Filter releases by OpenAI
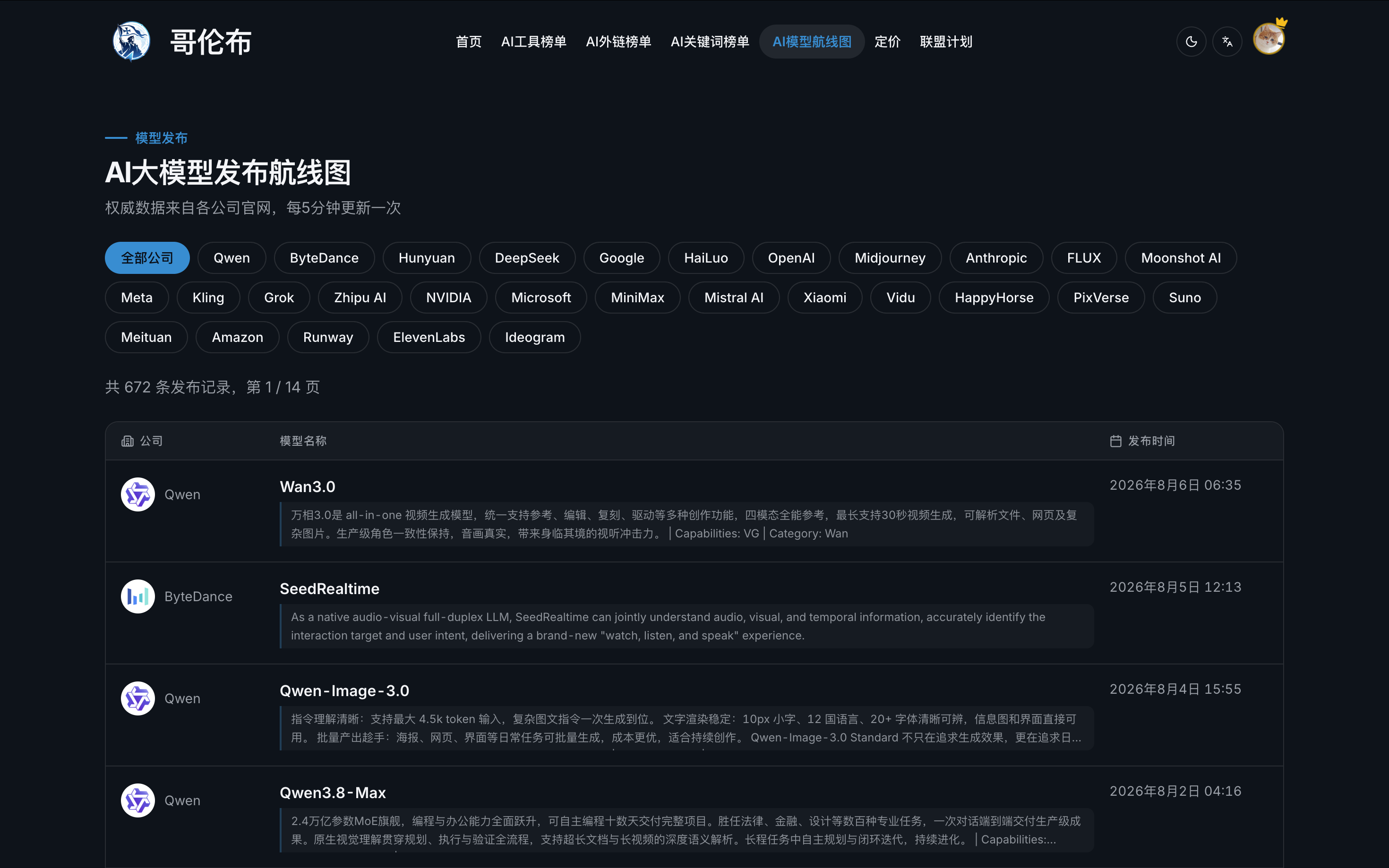 tap(791, 258)
